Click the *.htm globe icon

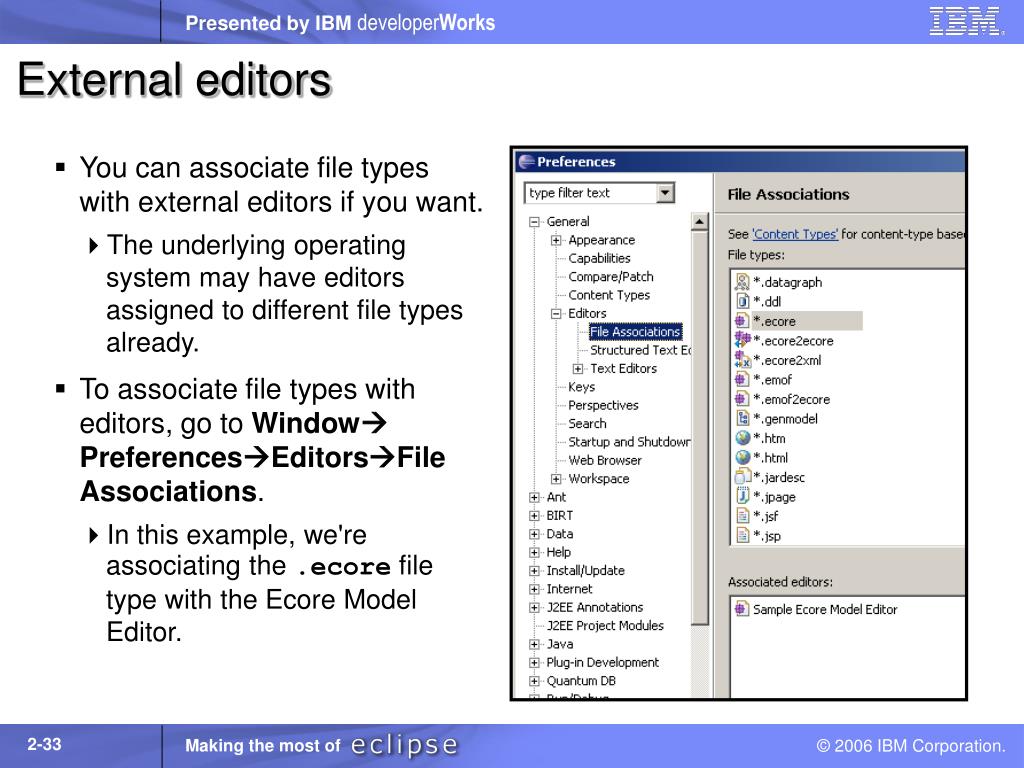click(742, 438)
